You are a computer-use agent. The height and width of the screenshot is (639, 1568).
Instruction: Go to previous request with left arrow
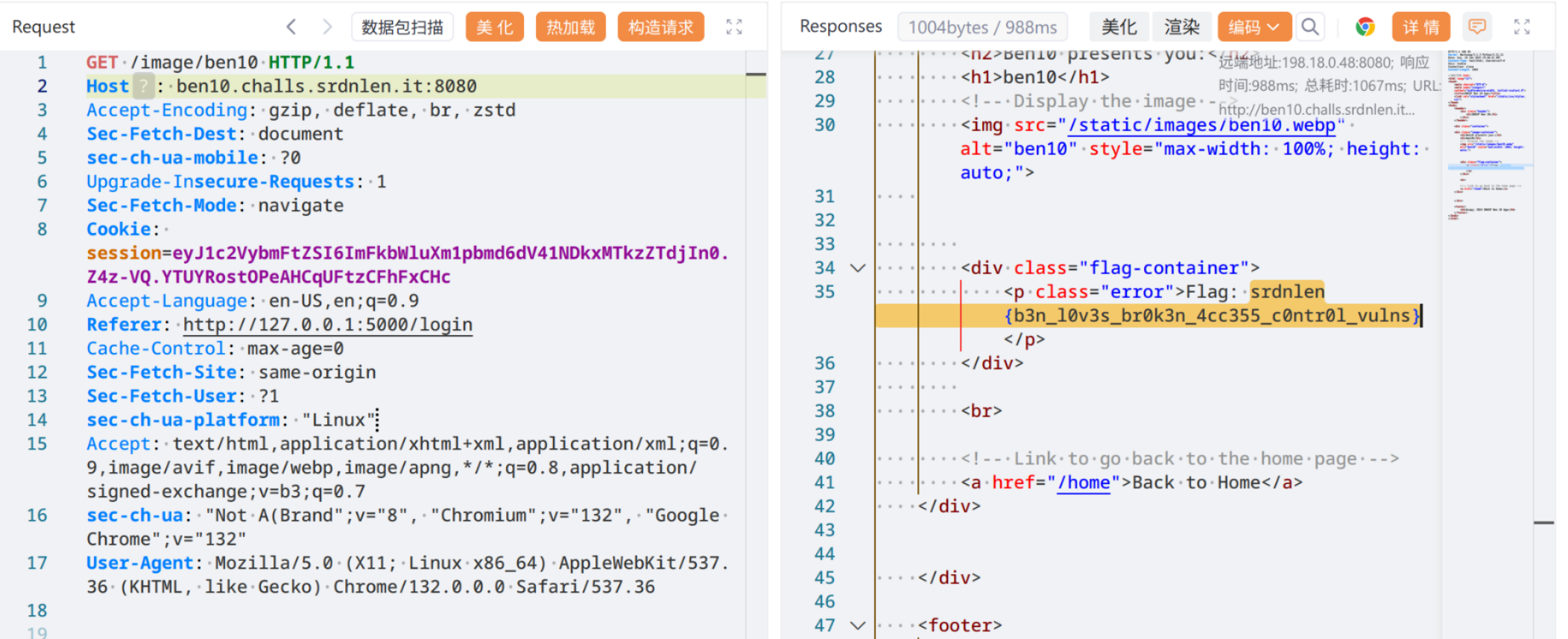coord(291,27)
